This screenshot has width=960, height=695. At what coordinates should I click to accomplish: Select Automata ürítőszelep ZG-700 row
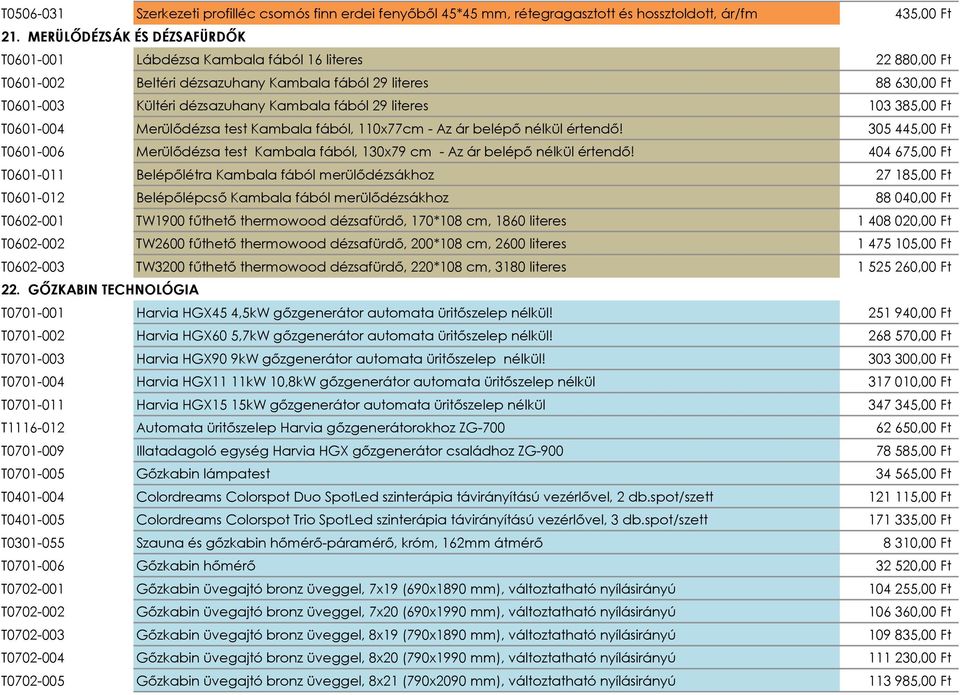[x=487, y=427]
